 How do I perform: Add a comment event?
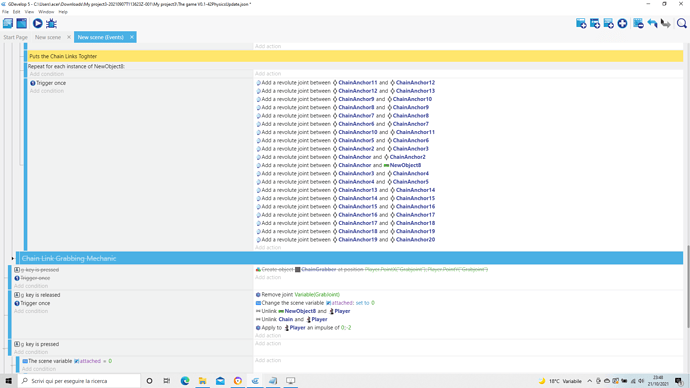[609, 23]
